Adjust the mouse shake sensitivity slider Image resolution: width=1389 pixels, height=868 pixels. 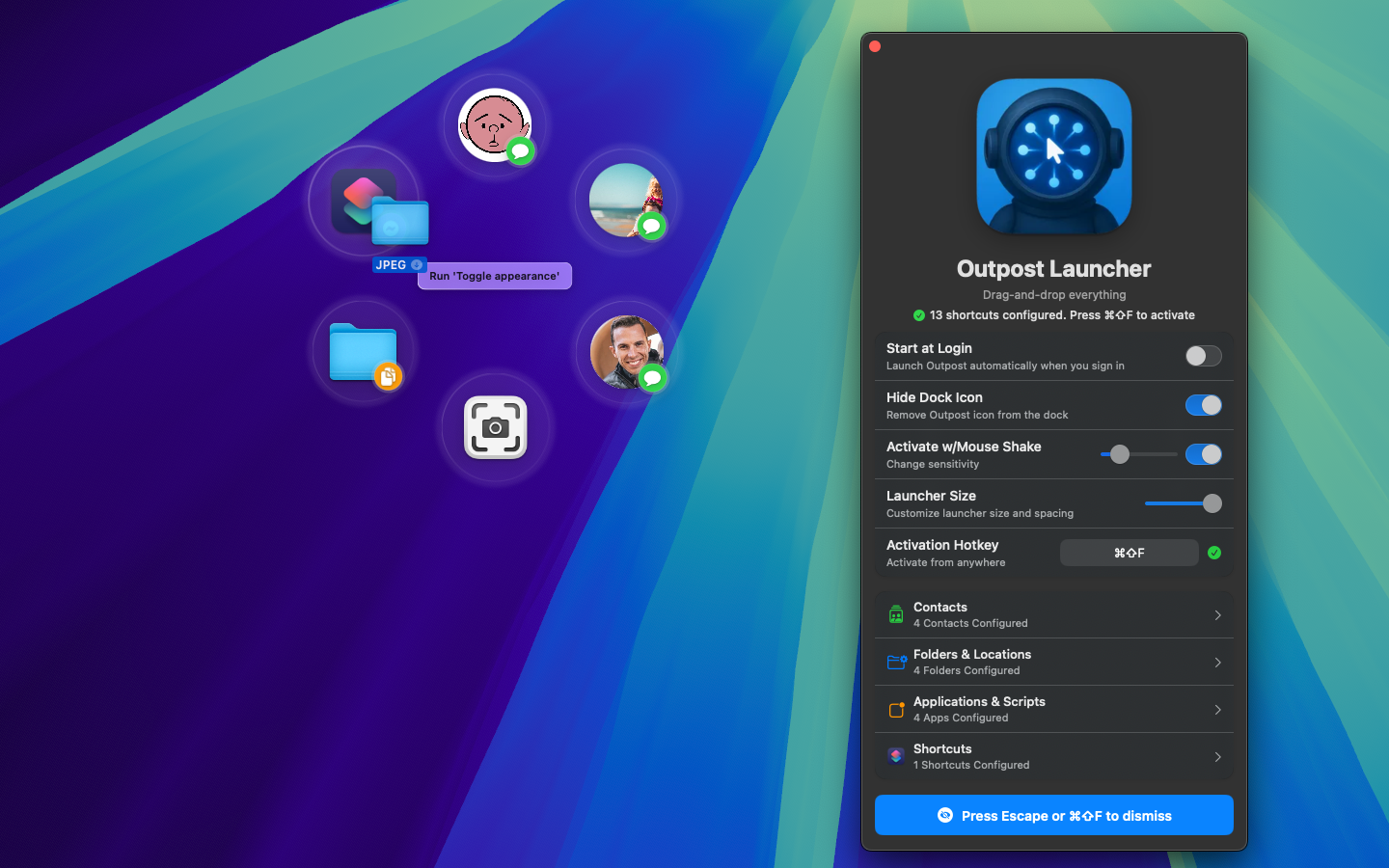coord(1139,454)
